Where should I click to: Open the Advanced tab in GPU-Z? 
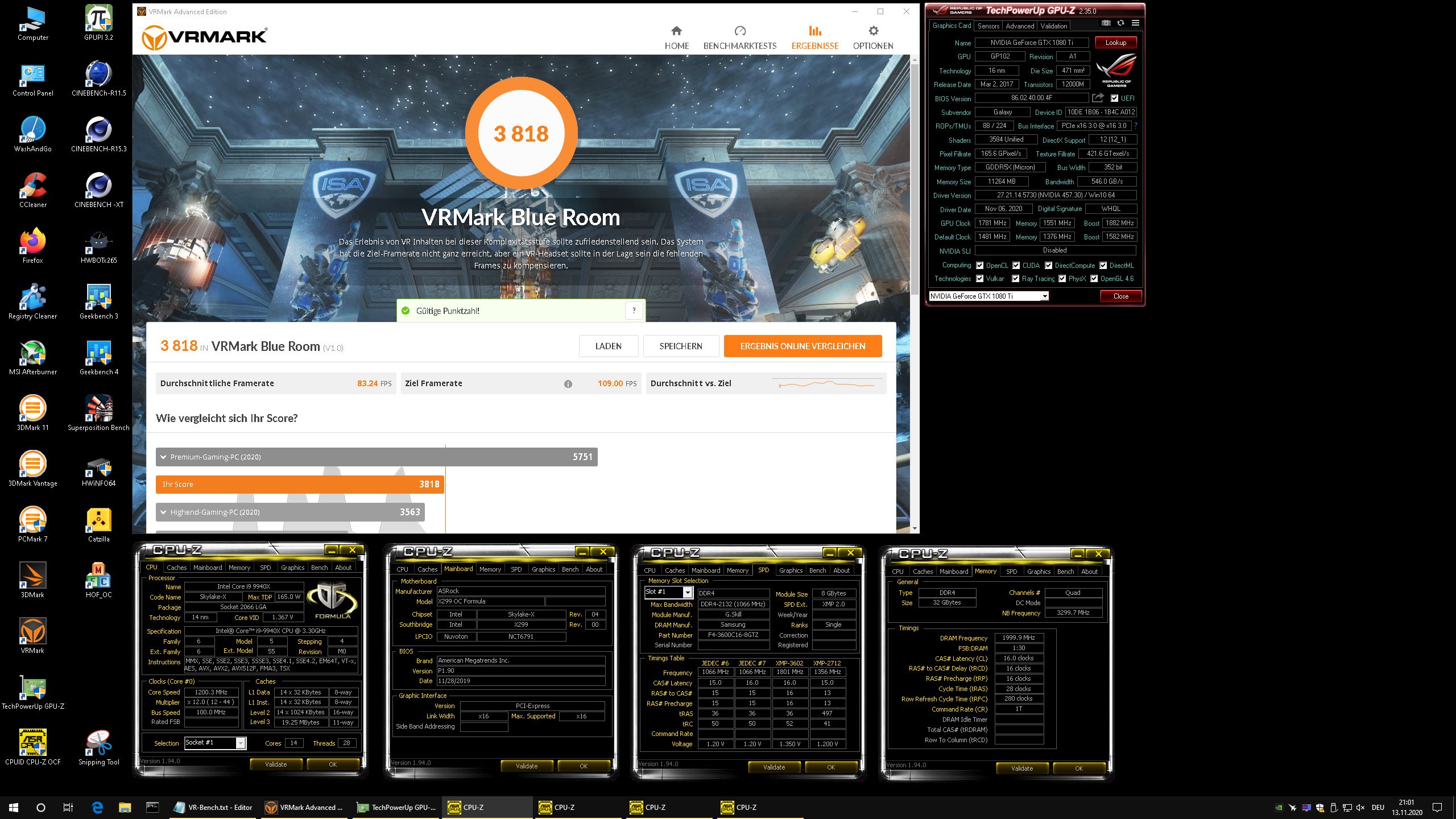pyautogui.click(x=1019, y=26)
